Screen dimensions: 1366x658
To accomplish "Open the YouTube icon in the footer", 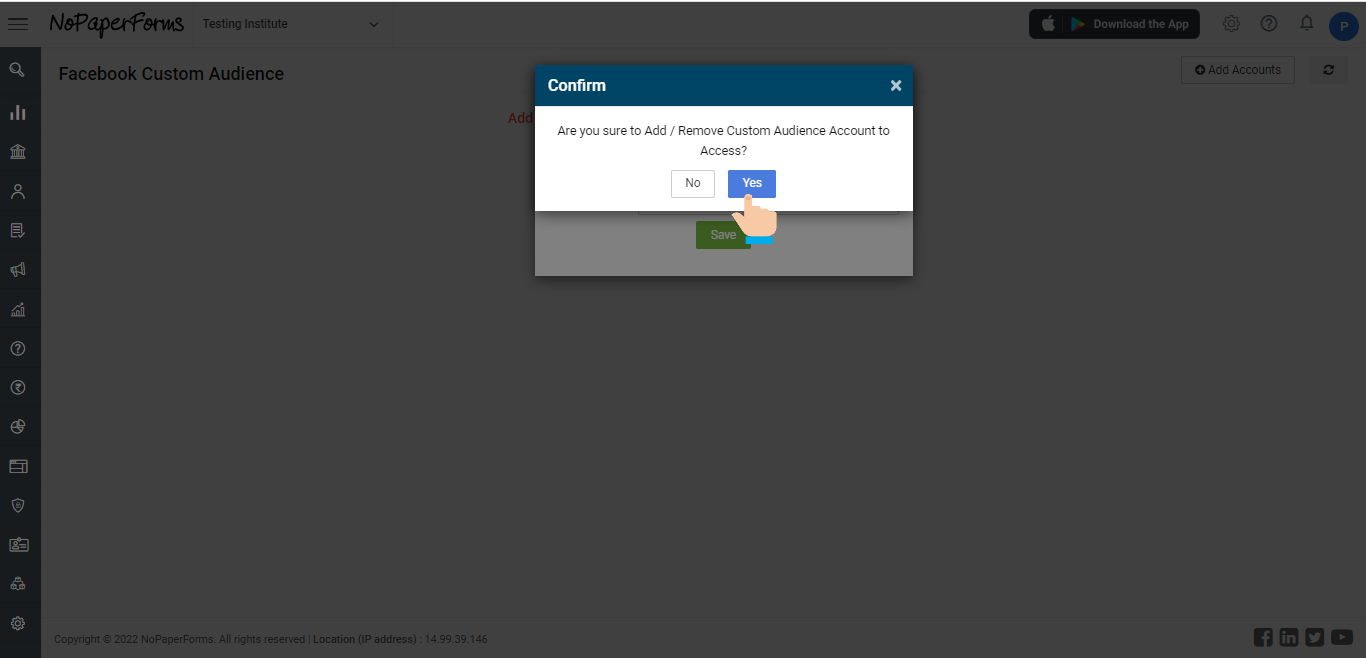I will pos(1342,637).
